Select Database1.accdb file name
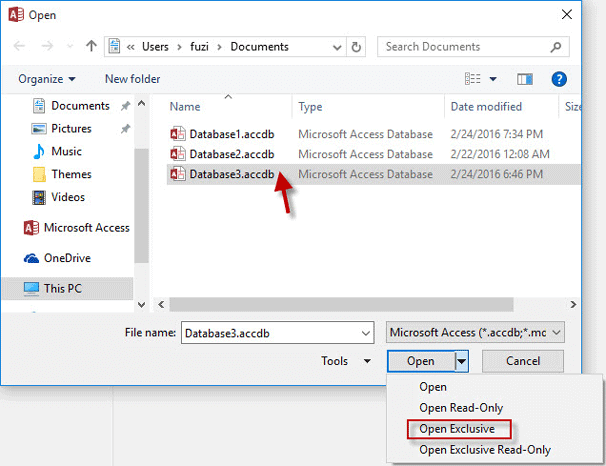 (x=232, y=134)
